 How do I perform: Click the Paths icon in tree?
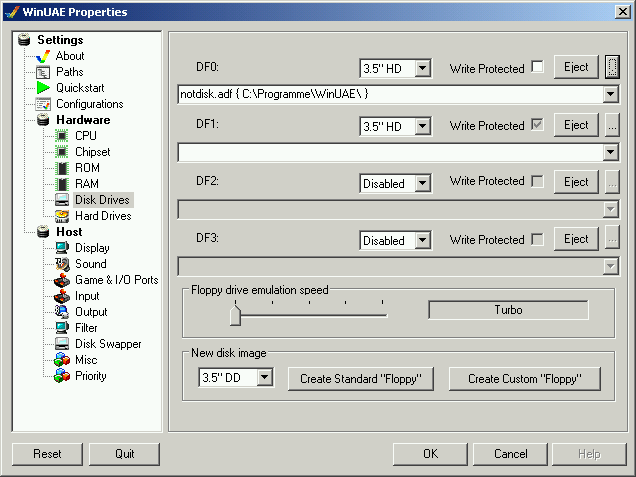(43, 72)
